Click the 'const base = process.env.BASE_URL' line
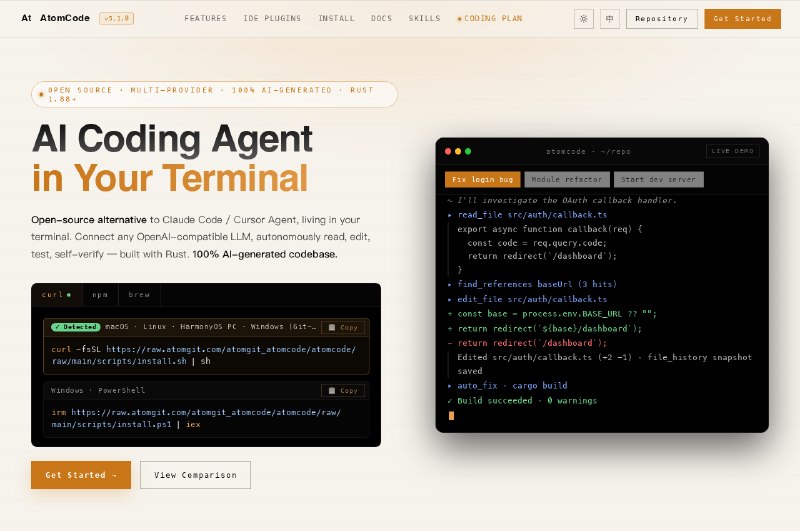The height and width of the screenshot is (531, 800). pyautogui.click(x=552, y=314)
